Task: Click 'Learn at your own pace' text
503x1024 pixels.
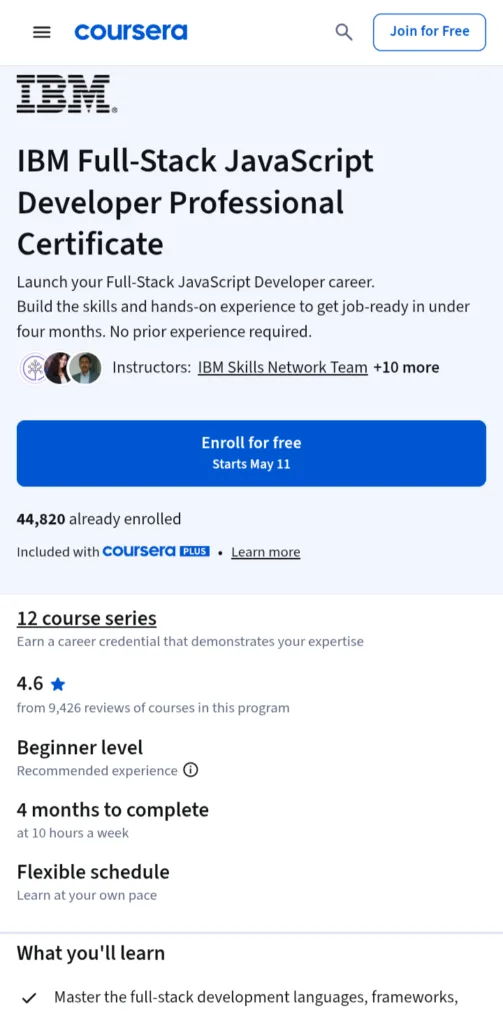Action: point(87,895)
